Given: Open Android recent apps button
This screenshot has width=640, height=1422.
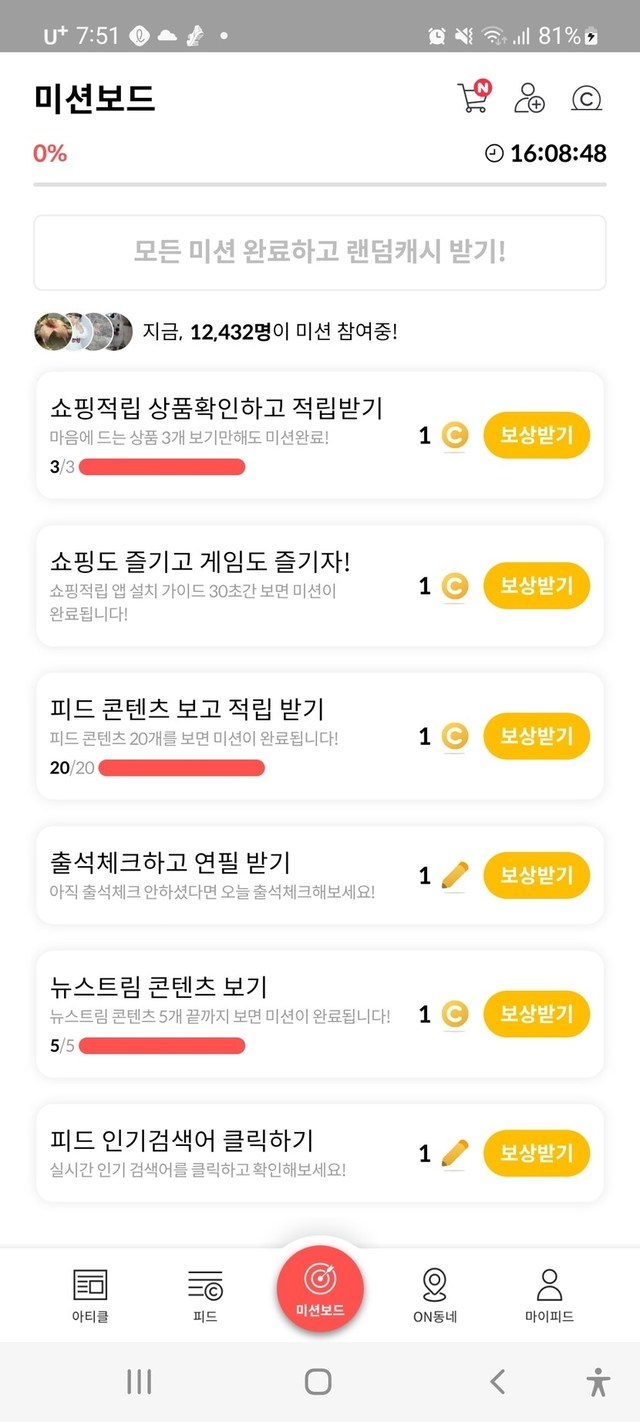Looking at the screenshot, I should coord(139,1382).
